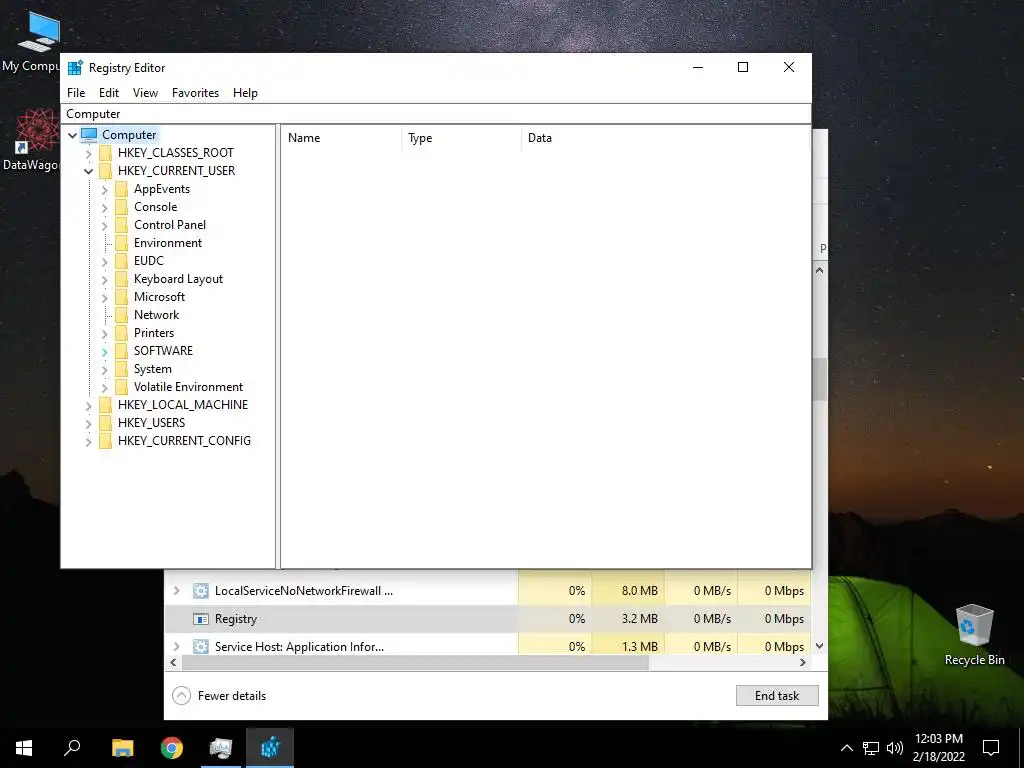Open the View menu
1024x768 pixels.
[145, 93]
